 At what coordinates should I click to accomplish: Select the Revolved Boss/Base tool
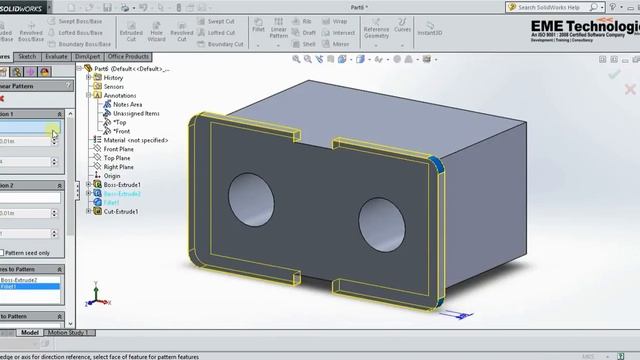(x=31, y=32)
